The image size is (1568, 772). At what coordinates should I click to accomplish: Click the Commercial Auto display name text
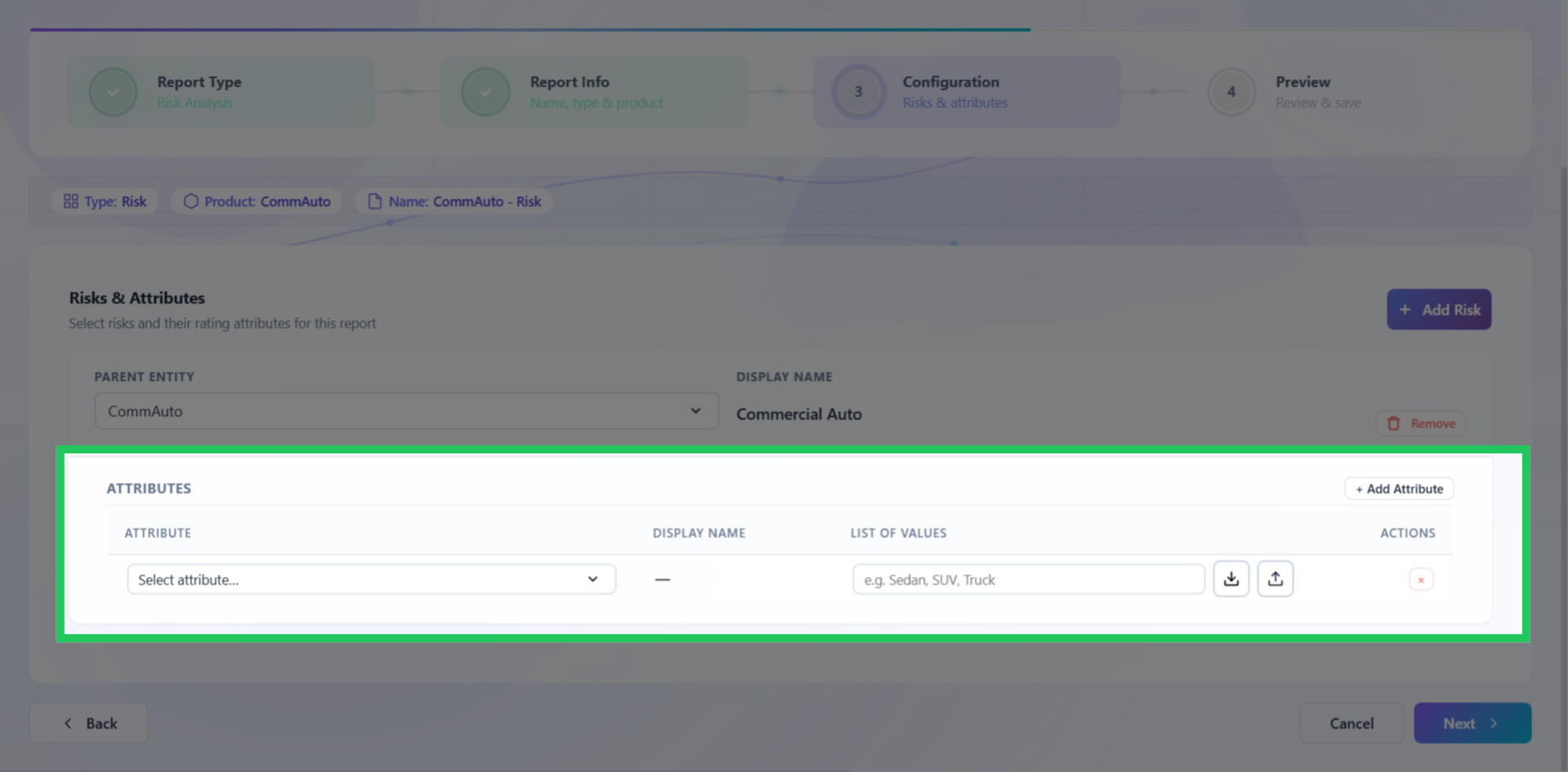(799, 414)
